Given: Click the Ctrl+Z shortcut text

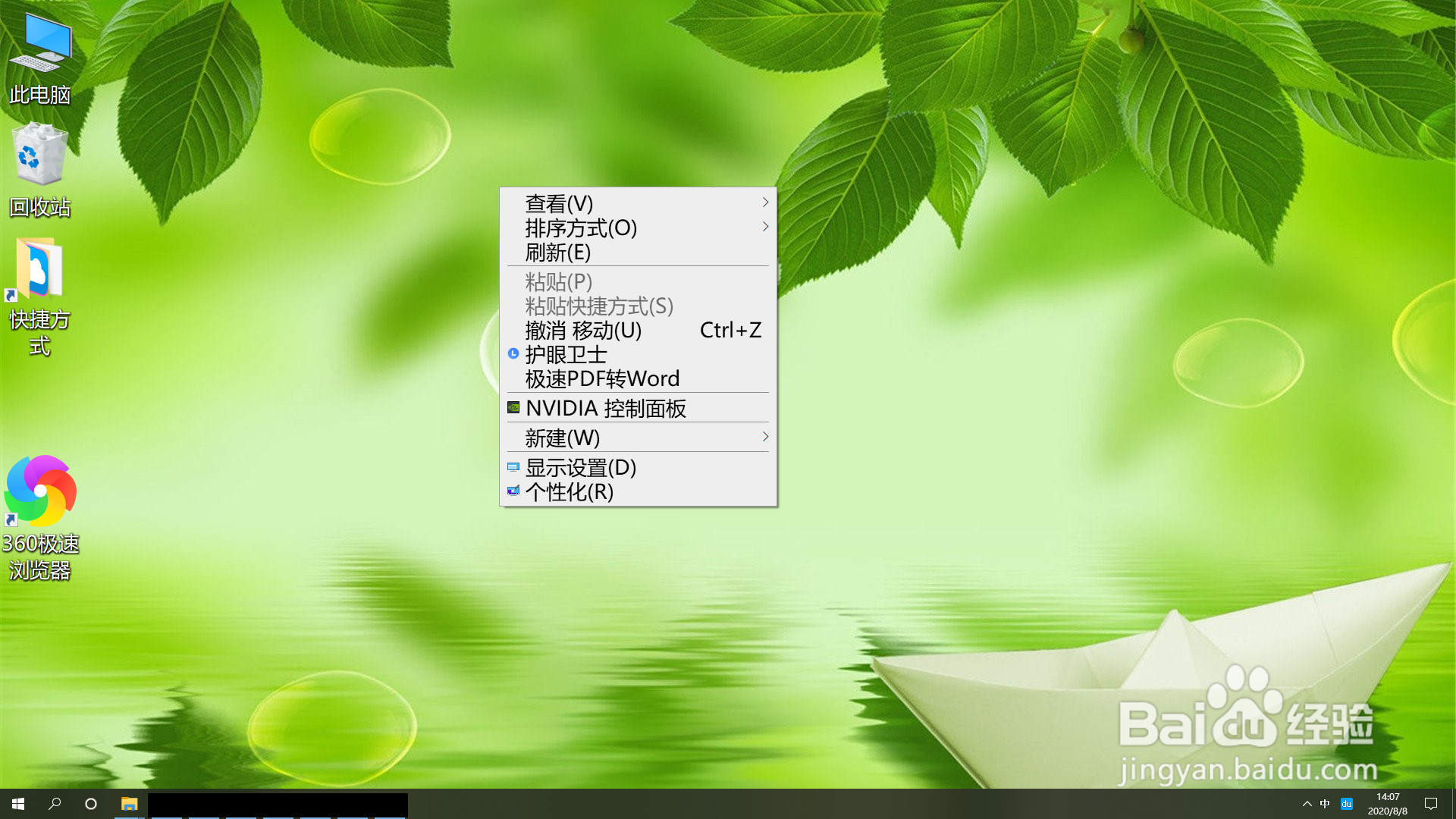Looking at the screenshot, I should click(x=730, y=330).
